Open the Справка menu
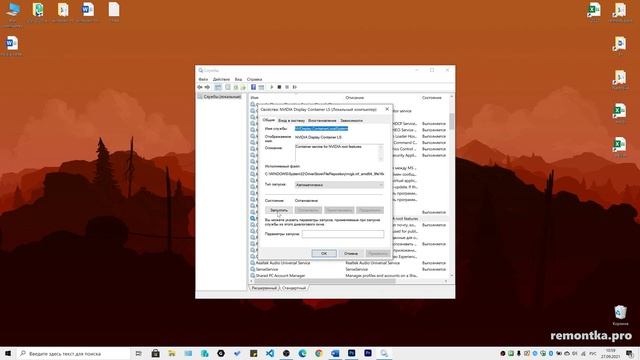Screen dimensions: 640x360 tap(254, 79)
